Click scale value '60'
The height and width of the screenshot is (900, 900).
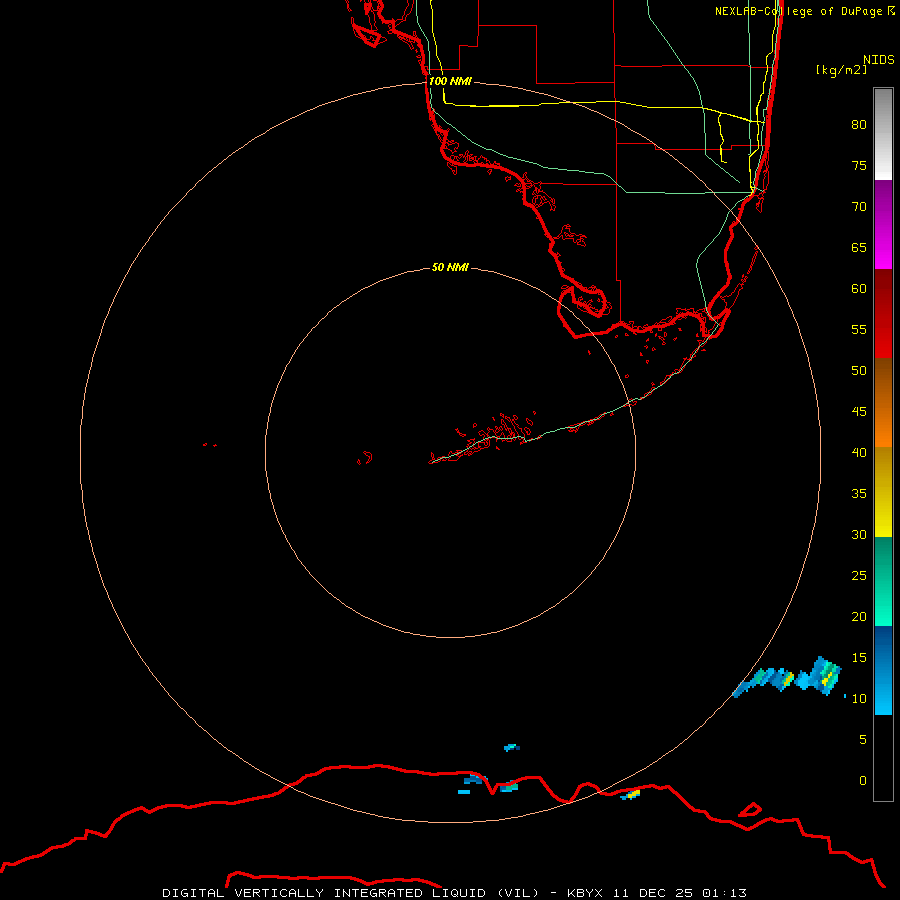pos(859,289)
